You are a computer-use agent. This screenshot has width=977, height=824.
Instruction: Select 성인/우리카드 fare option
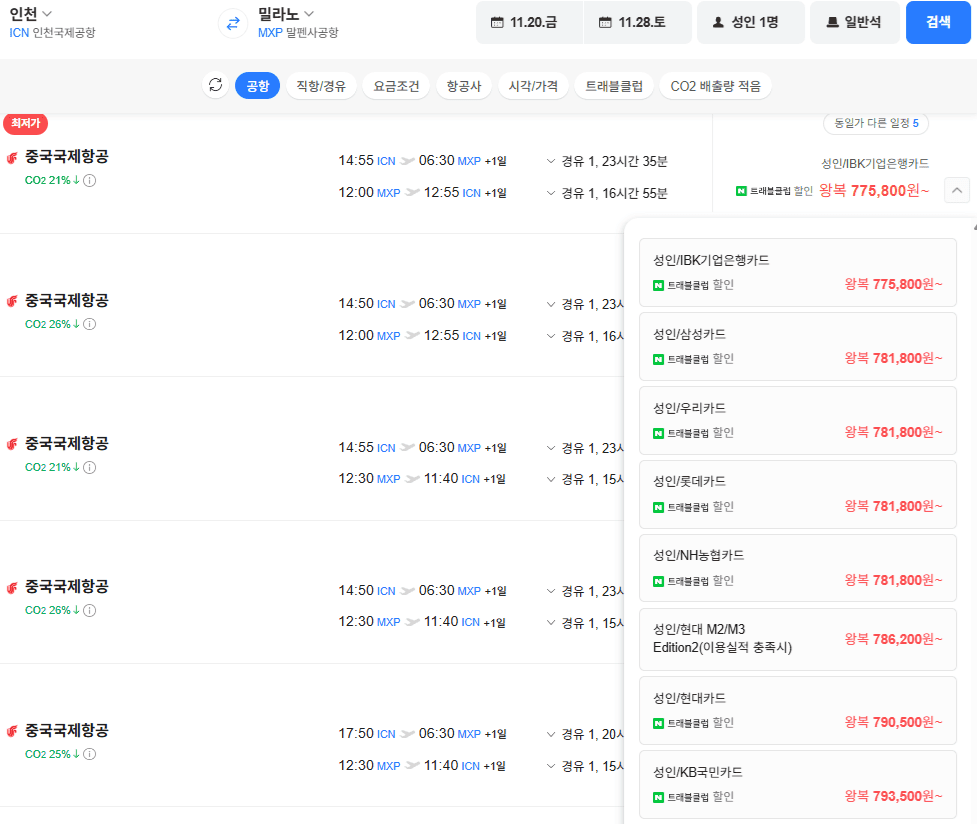coord(798,420)
